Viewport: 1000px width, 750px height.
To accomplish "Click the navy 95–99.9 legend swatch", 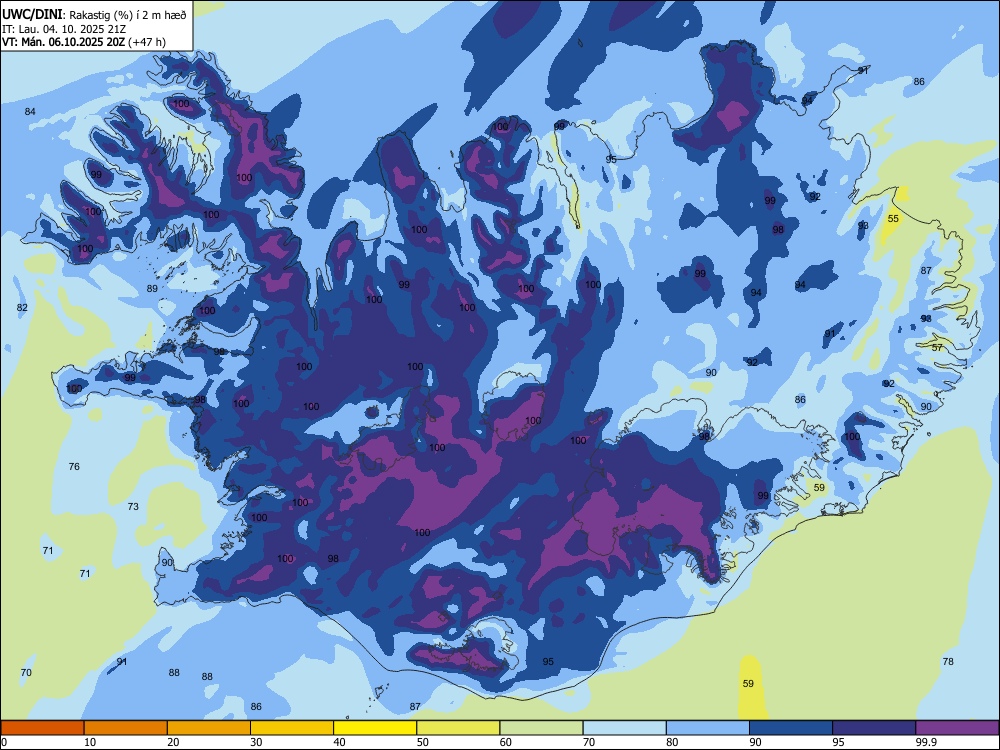I will pos(874,728).
